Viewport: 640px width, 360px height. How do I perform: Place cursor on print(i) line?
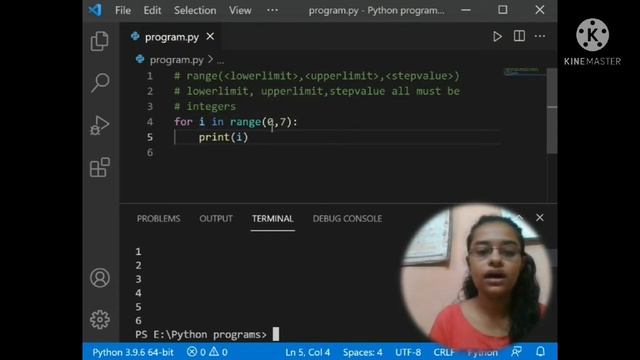pyautogui.click(x=223, y=137)
